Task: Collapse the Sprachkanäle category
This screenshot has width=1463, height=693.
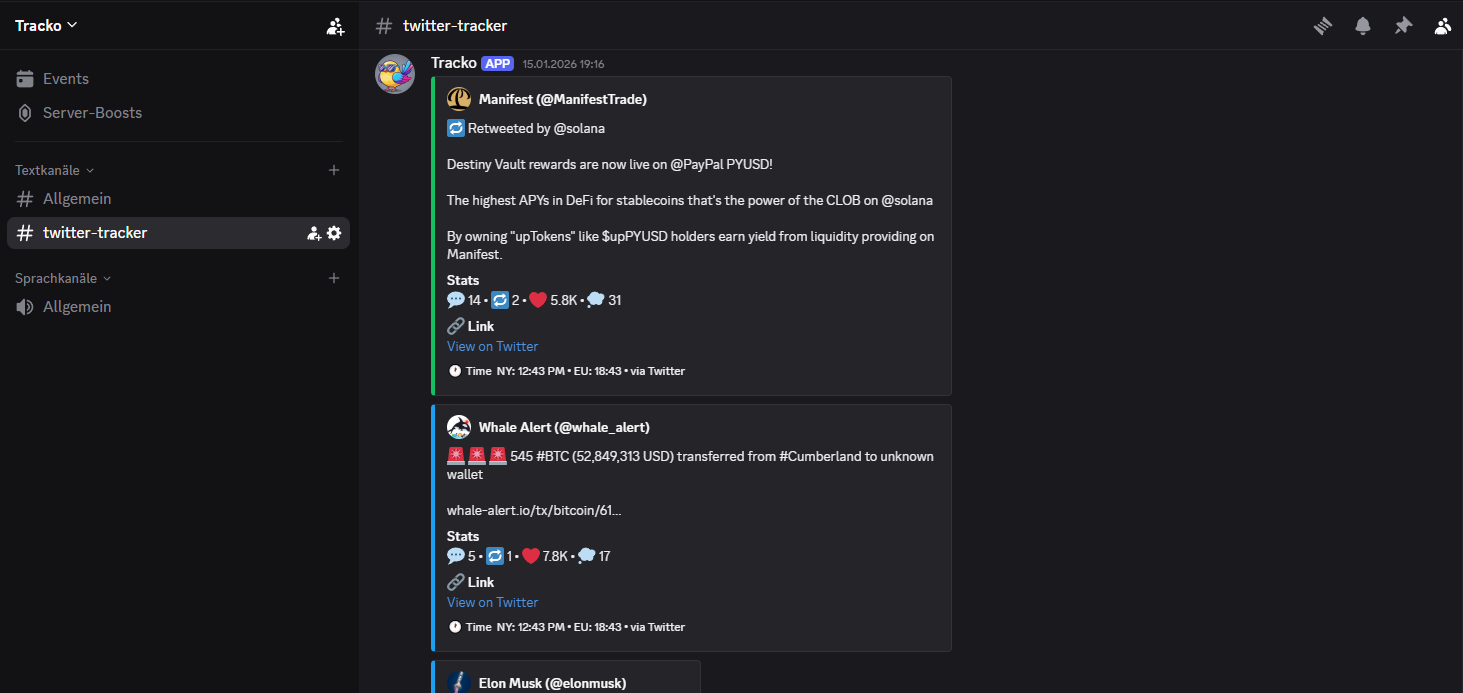Action: pos(63,278)
